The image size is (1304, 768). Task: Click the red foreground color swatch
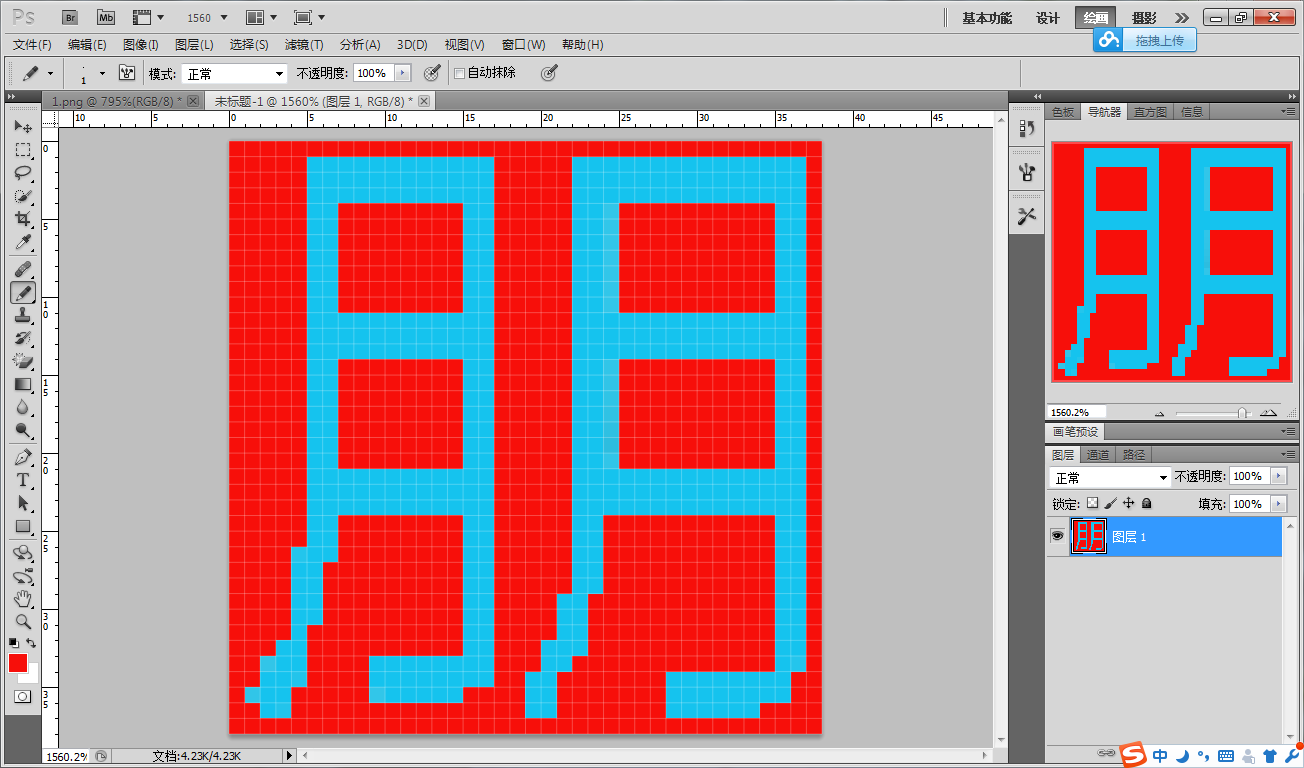coord(18,663)
